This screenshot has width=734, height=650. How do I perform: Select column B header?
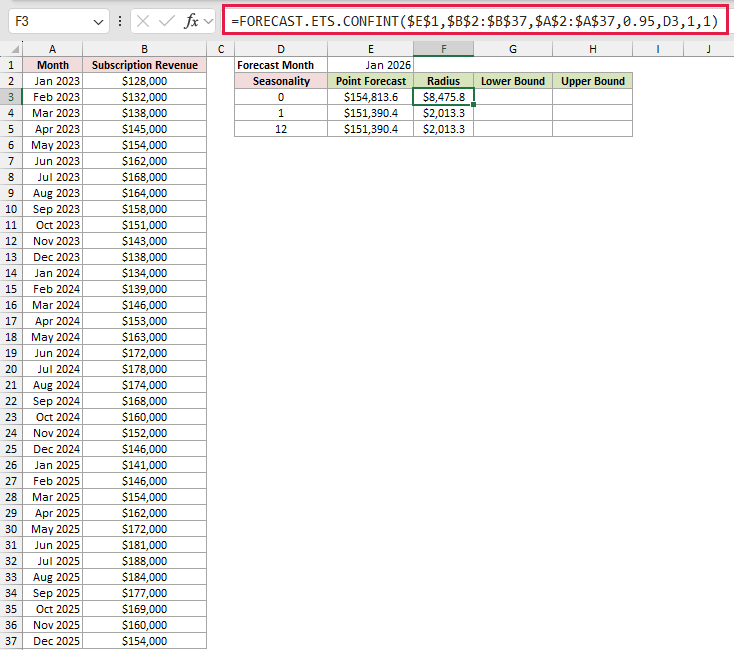pos(144,49)
